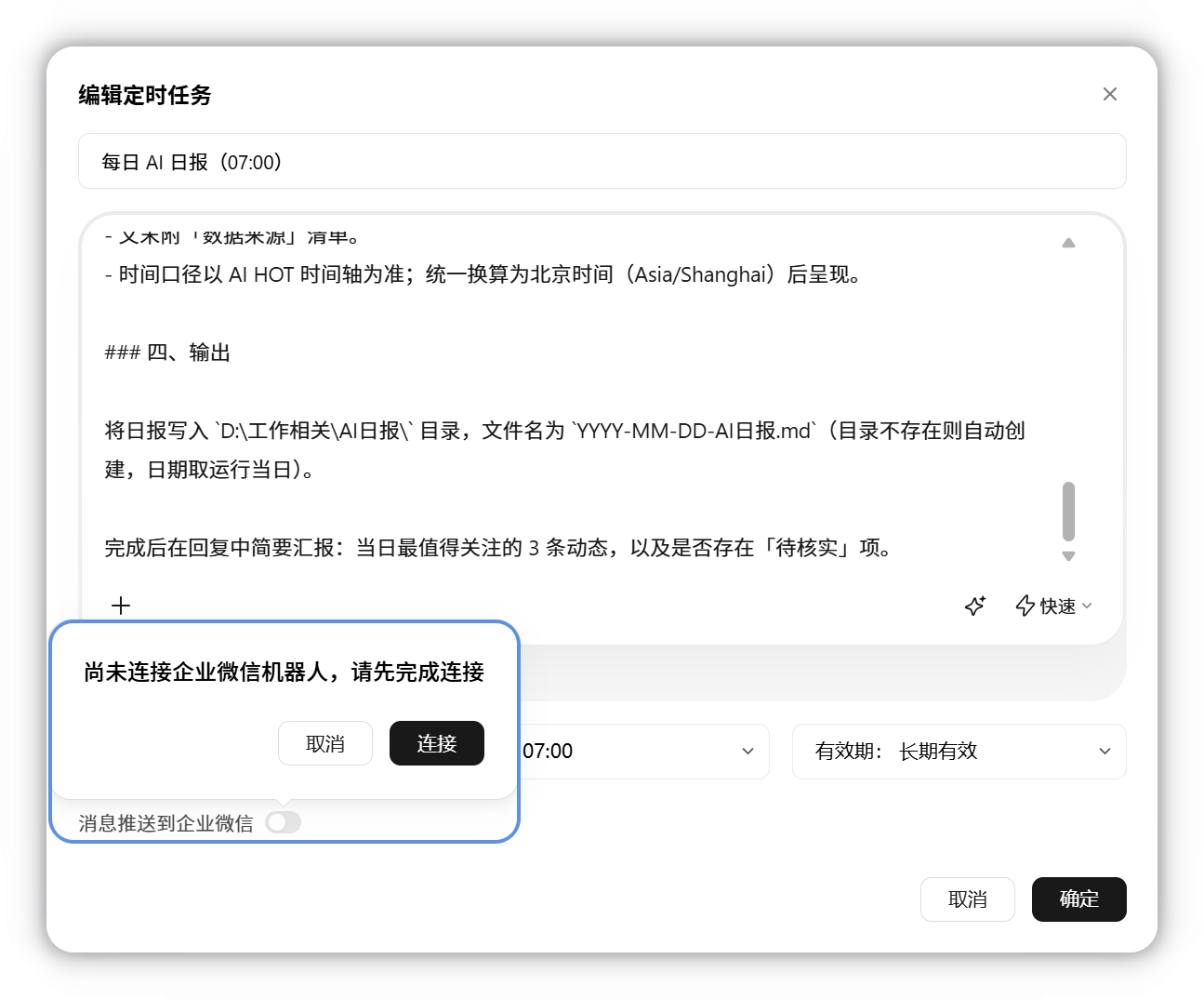The width and height of the screenshot is (1204, 999).
Task: Click the scroll down arrow in prompt box
Action: tap(1068, 556)
